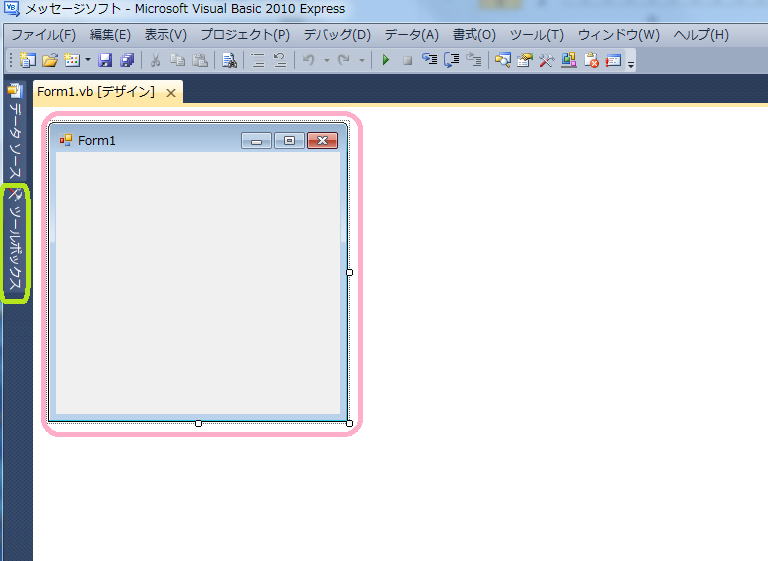The height and width of the screenshot is (561, 768).
Task: Open the 編集(E) menu
Action: click(110, 35)
